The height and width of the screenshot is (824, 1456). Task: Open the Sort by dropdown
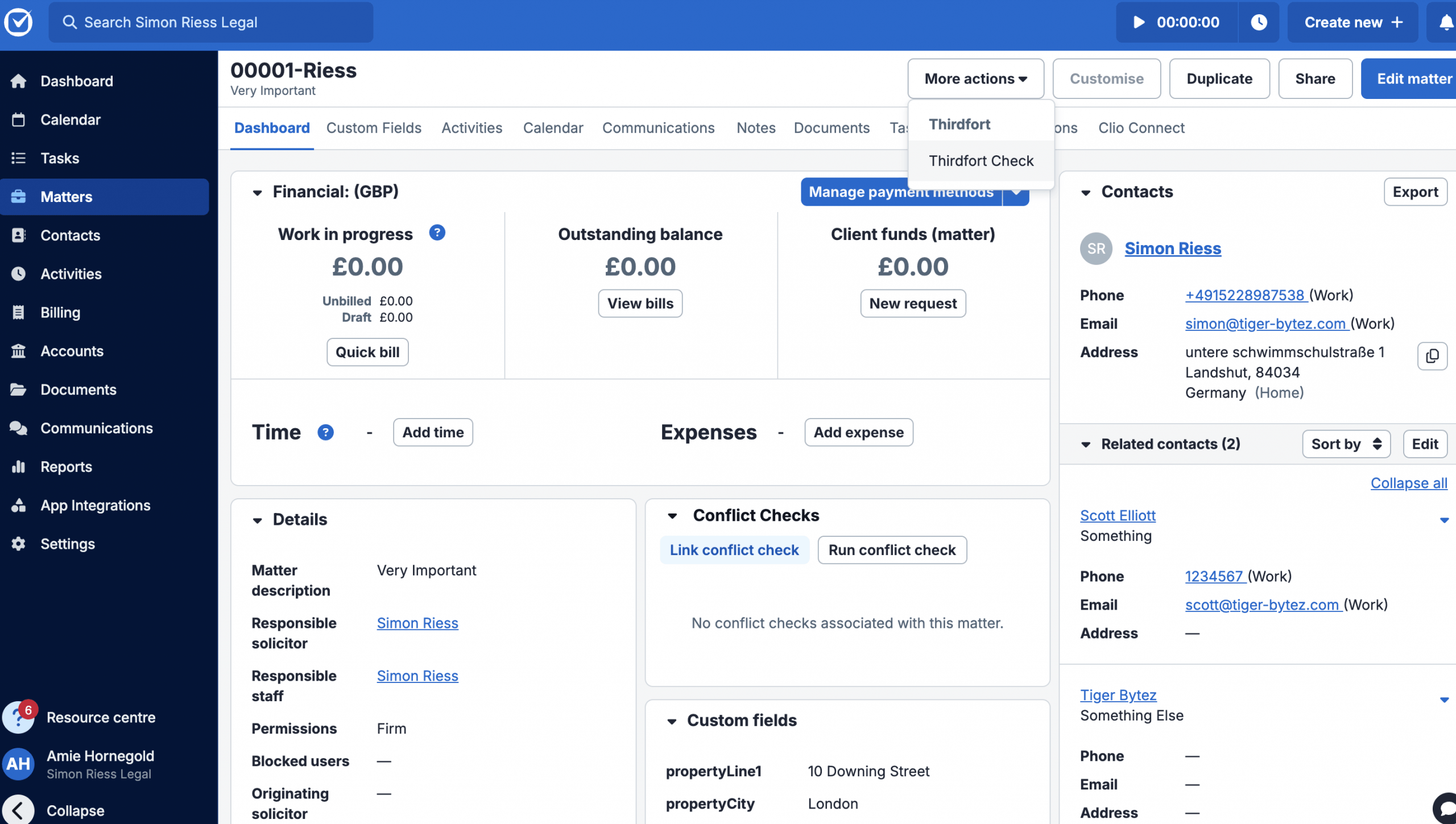[x=1346, y=444]
